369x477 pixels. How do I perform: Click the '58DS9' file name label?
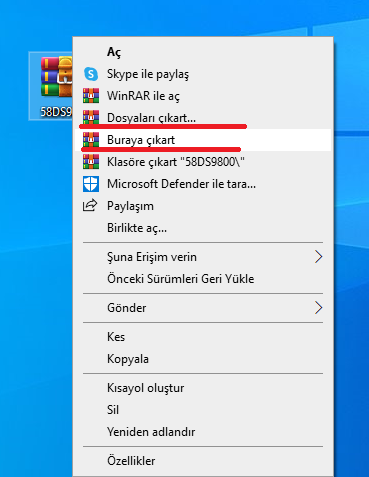[56, 112]
